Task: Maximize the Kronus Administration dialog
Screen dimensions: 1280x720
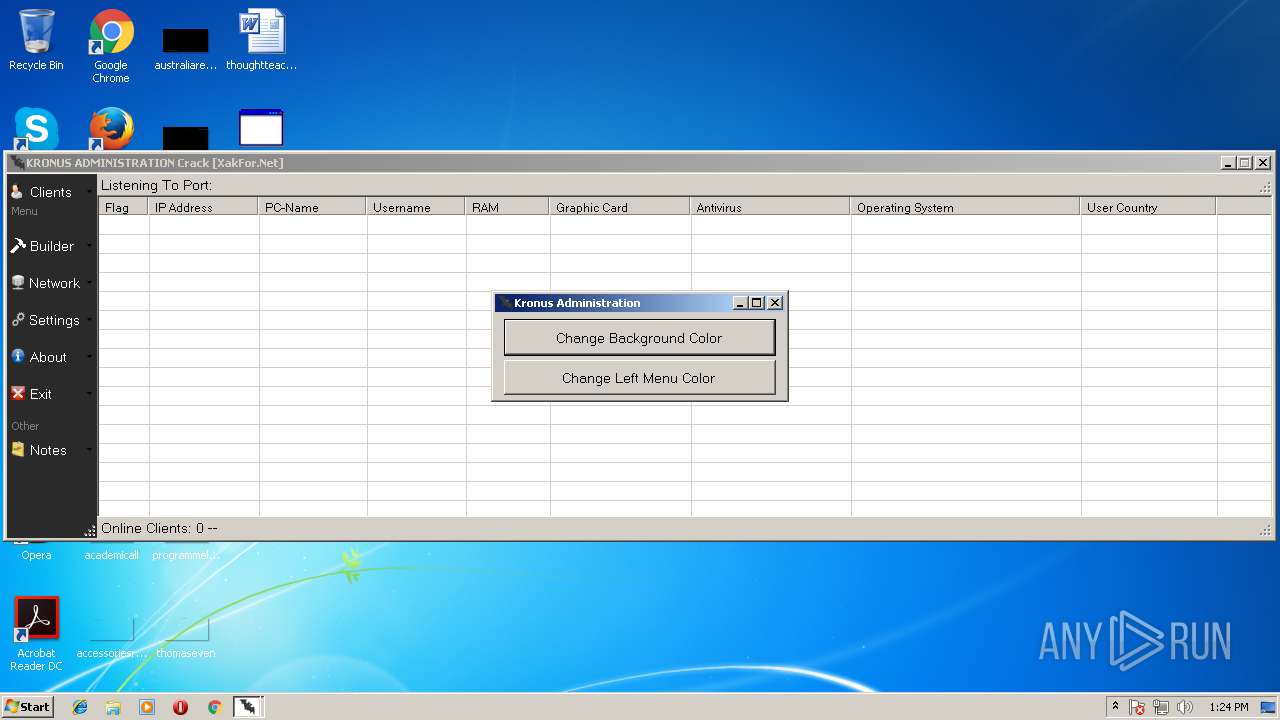Action: coord(757,303)
